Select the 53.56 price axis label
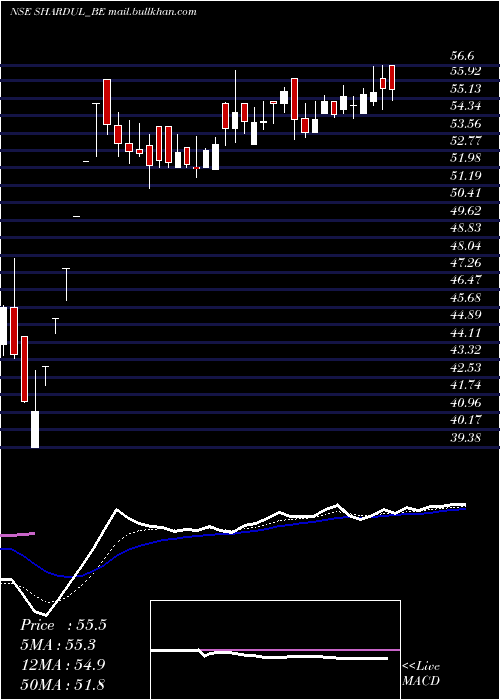 pos(466,123)
